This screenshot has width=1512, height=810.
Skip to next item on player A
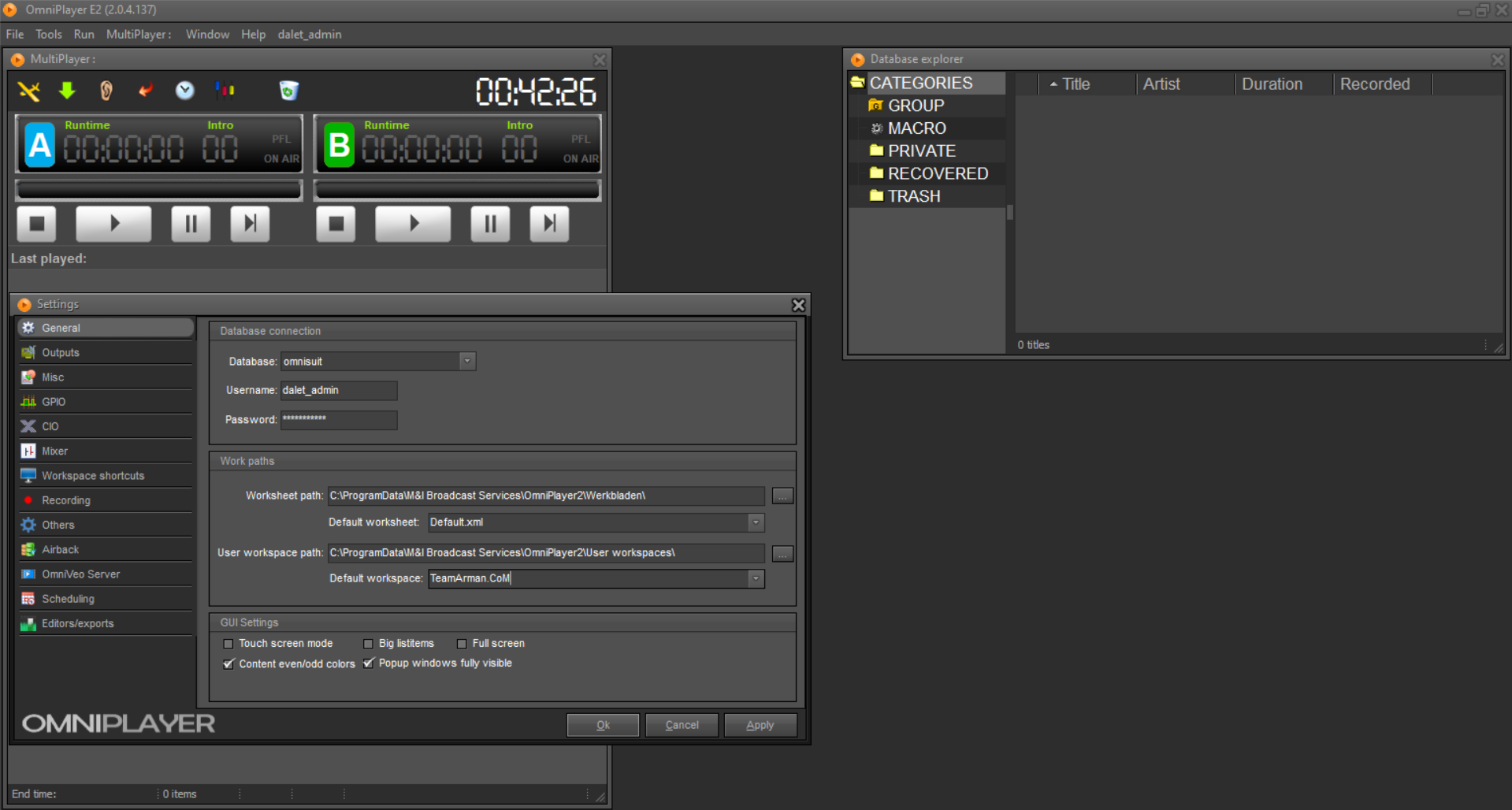point(250,224)
